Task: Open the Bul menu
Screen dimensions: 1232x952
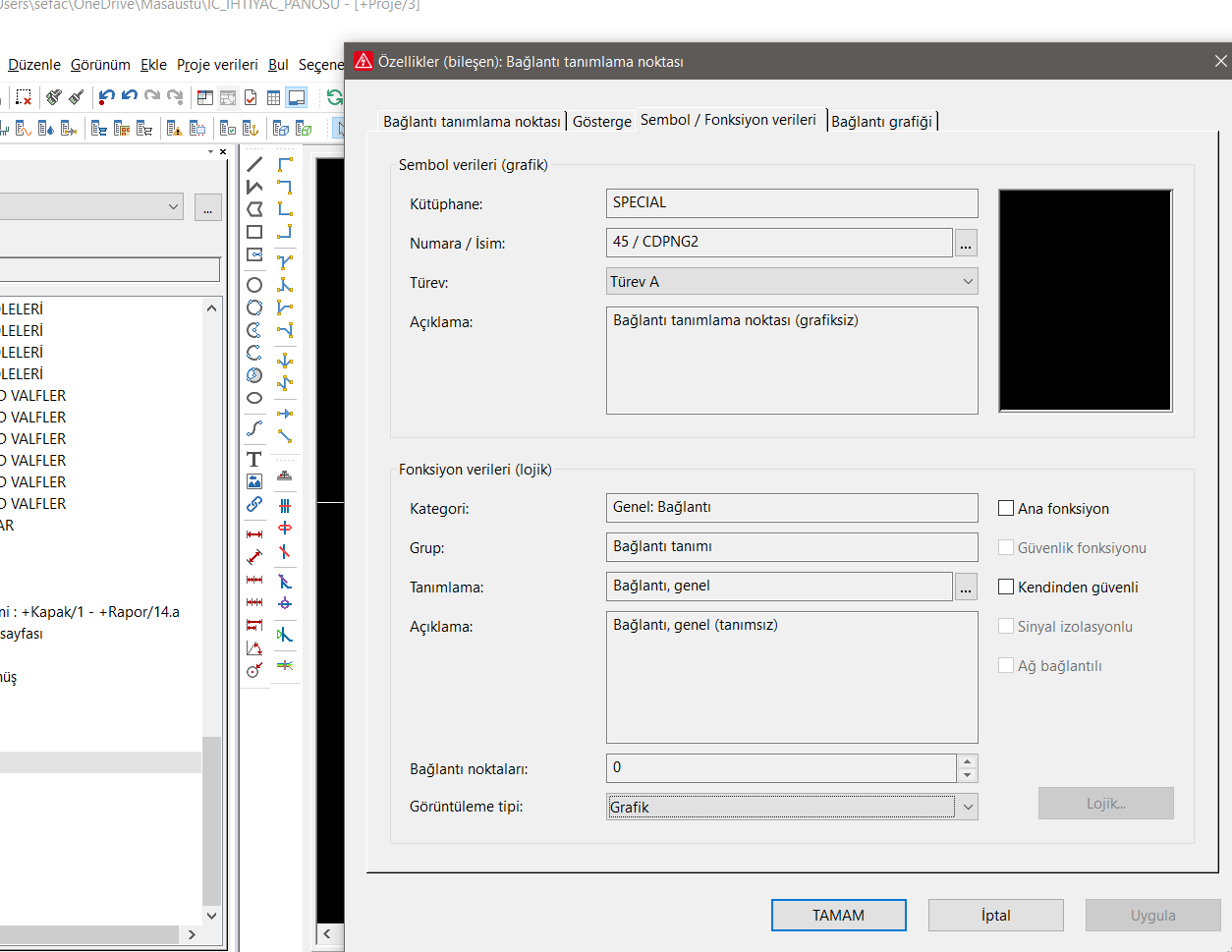Action: tap(278, 65)
